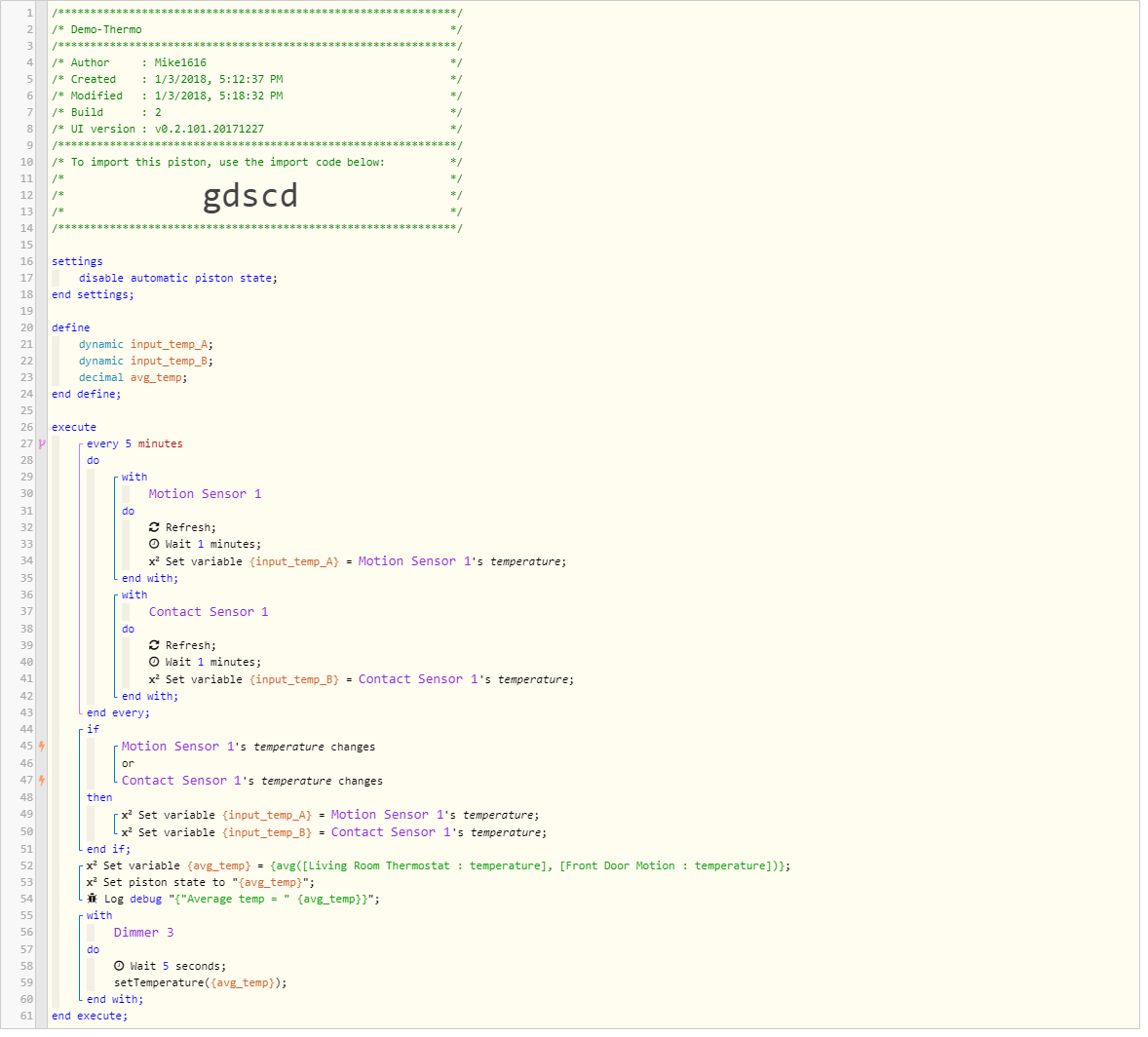Image resolution: width=1148 pixels, height=1037 pixels.
Task: Select the import code 'gdscd'
Action: coord(251,197)
